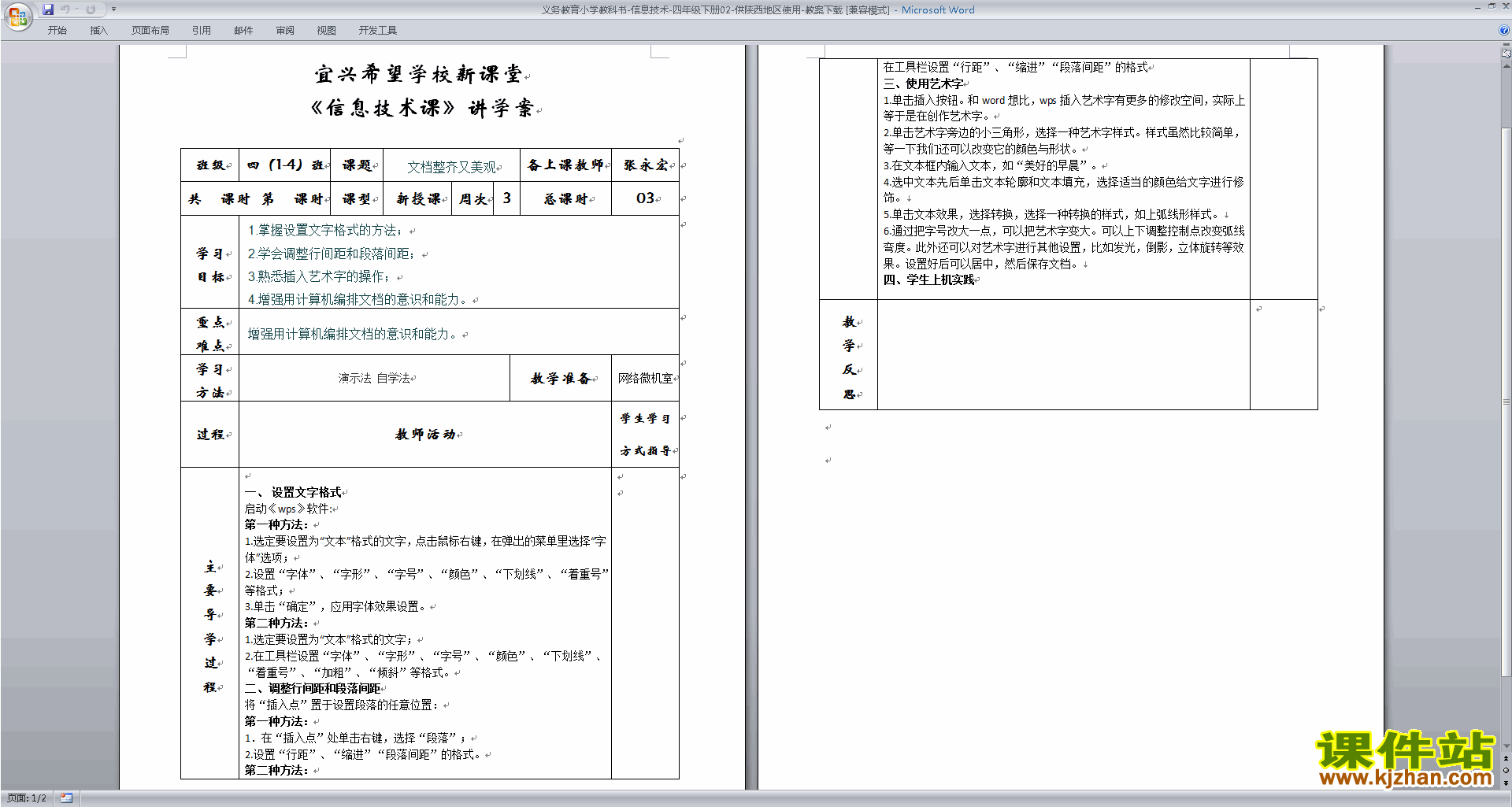
Task: Click the class cell 四(1-4)班
Action: pos(285,165)
